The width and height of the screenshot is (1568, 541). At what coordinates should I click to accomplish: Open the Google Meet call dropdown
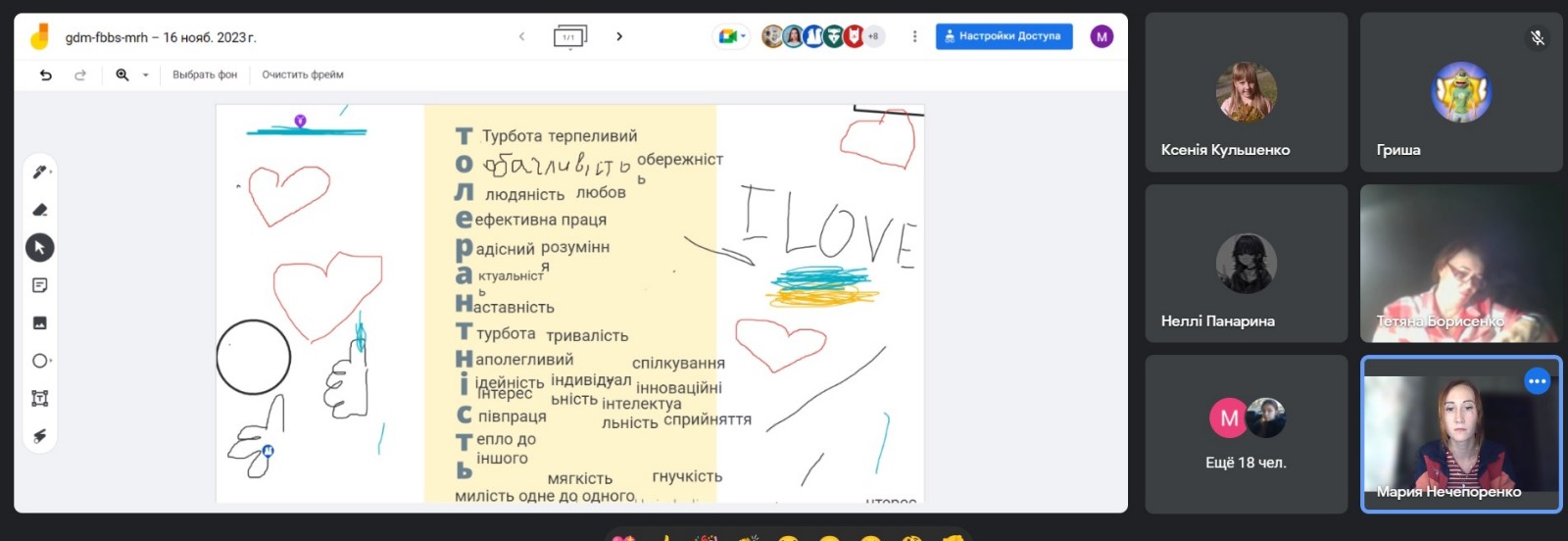732,36
